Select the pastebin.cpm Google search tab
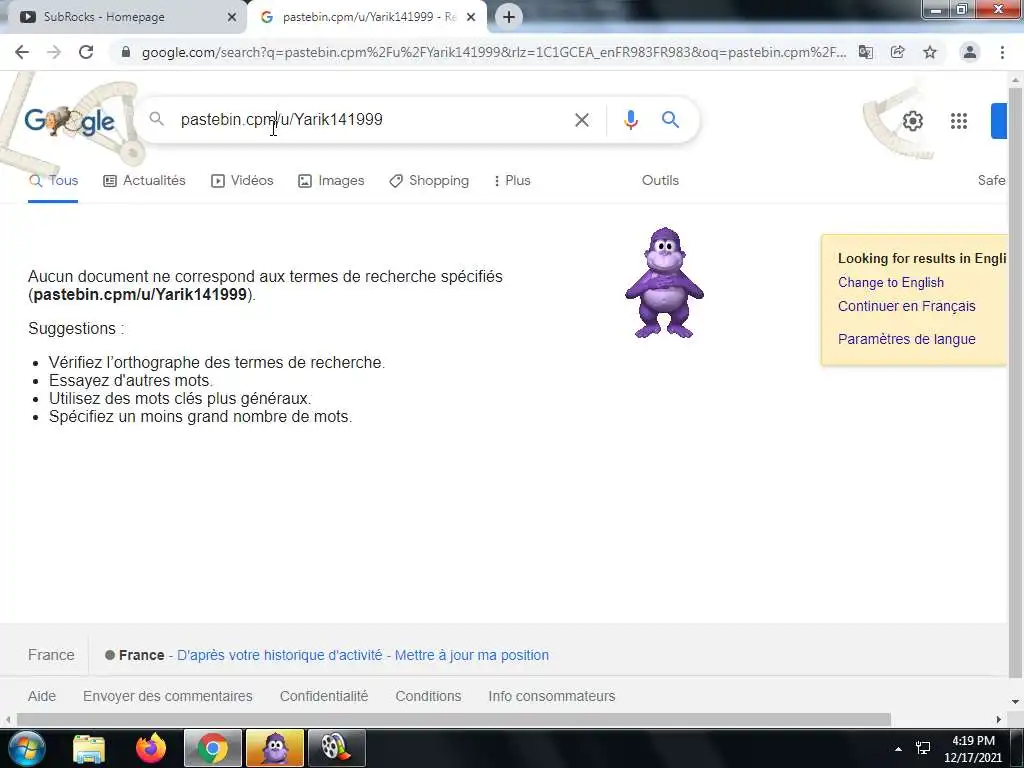The image size is (1024, 768). 366,17
